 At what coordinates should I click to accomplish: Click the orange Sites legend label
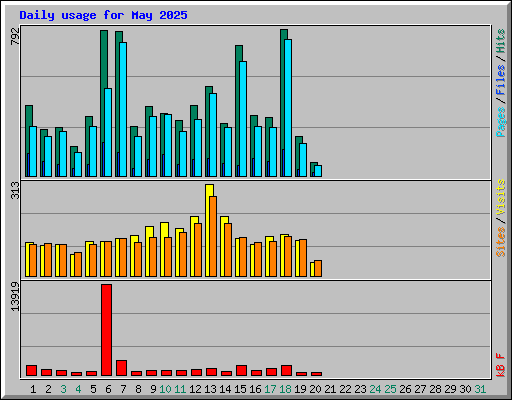point(501,242)
